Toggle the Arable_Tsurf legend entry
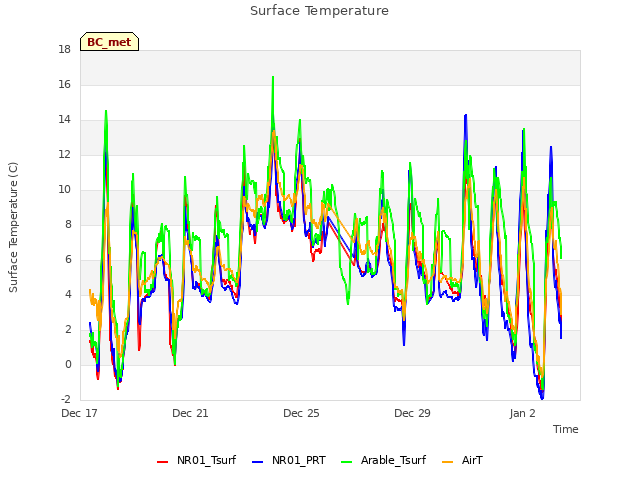This screenshot has width=640, height=480. tap(383, 460)
